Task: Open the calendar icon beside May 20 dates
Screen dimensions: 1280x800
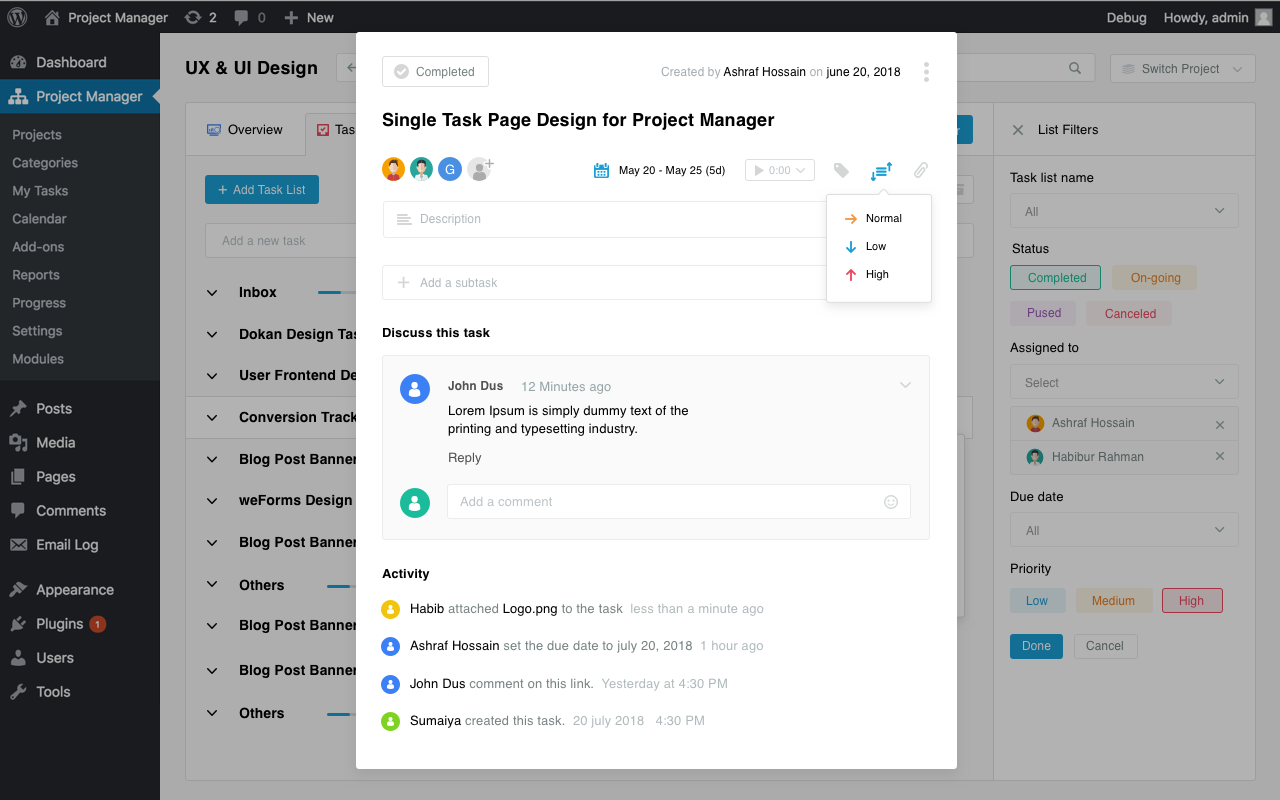Action: (601, 170)
